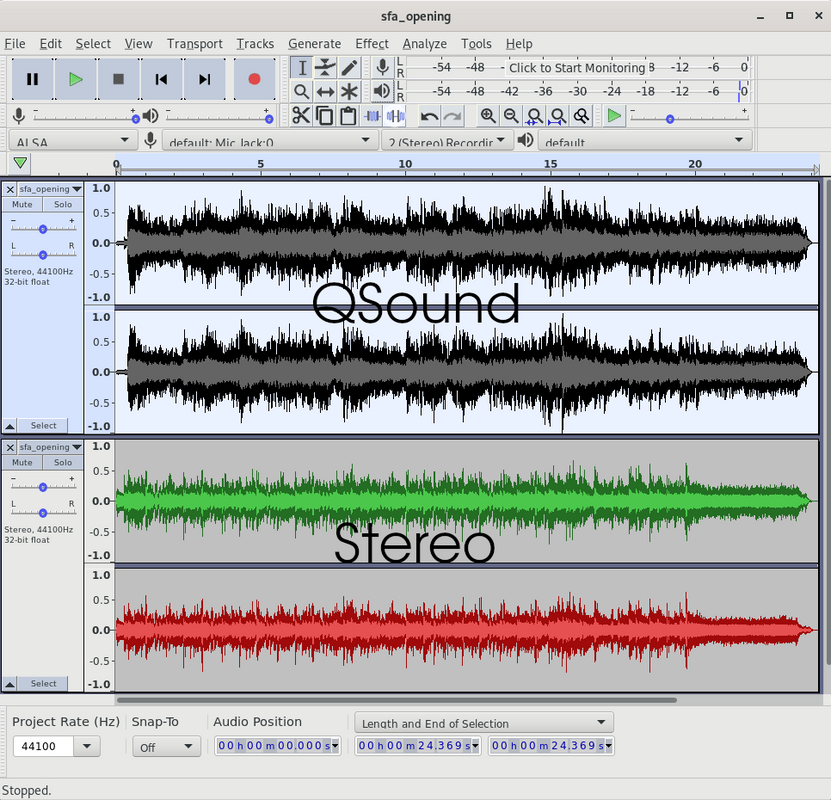Open Length and End of Selection dropdown
The width and height of the screenshot is (831, 800).
coord(484,723)
